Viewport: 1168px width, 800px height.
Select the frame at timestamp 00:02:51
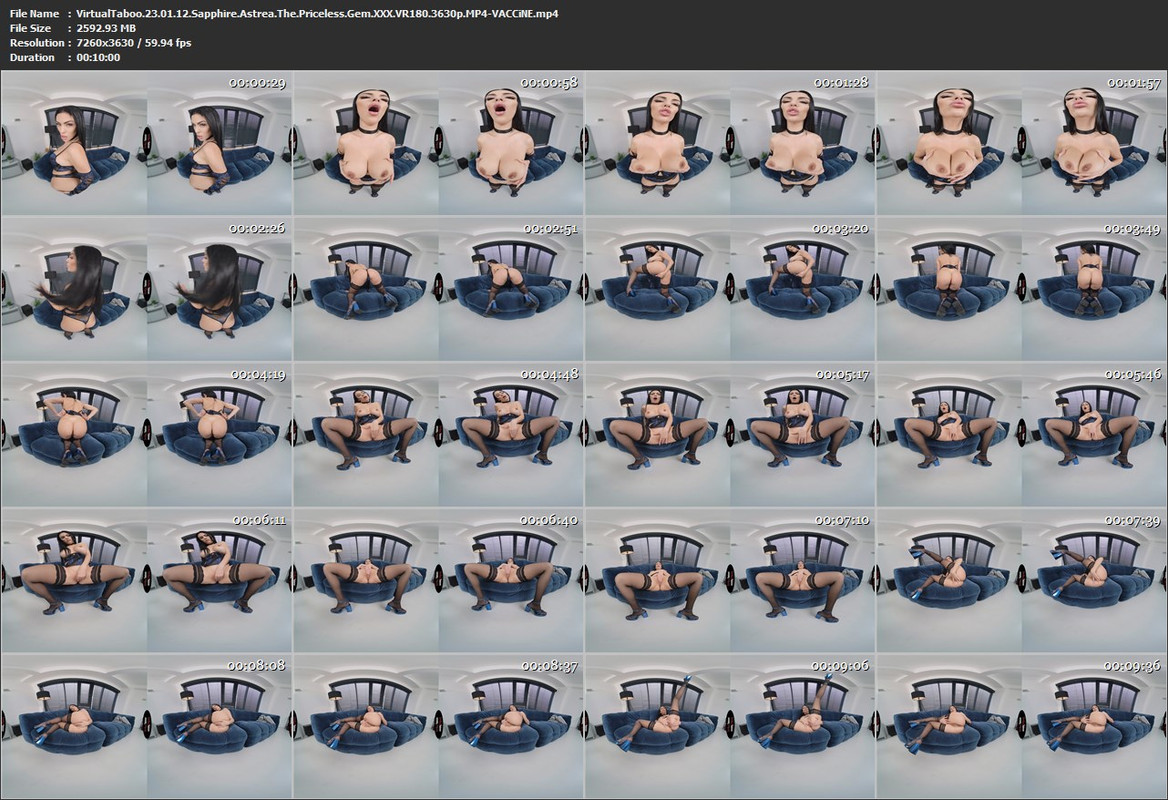[x=439, y=289]
